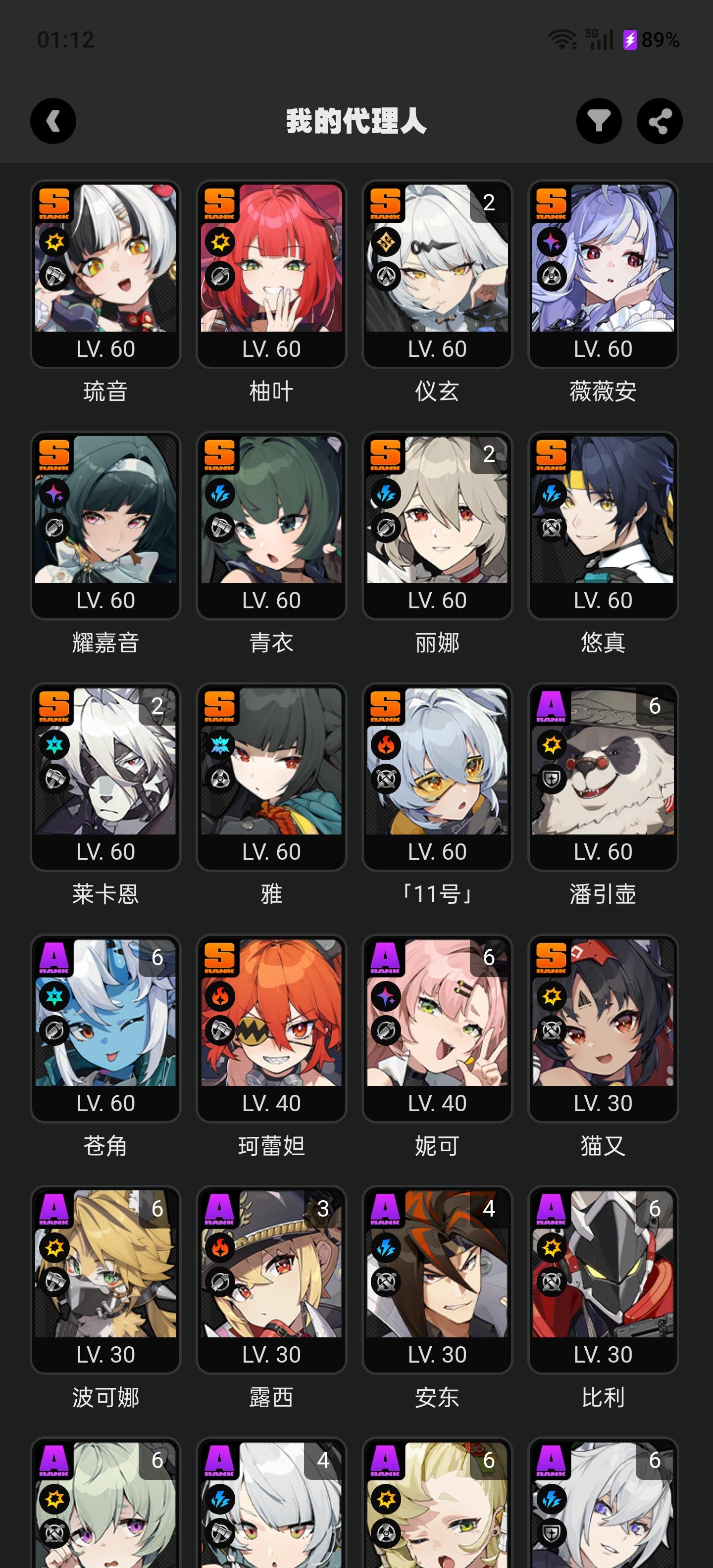
Task: Tap the share icon in header
Action: click(x=660, y=121)
